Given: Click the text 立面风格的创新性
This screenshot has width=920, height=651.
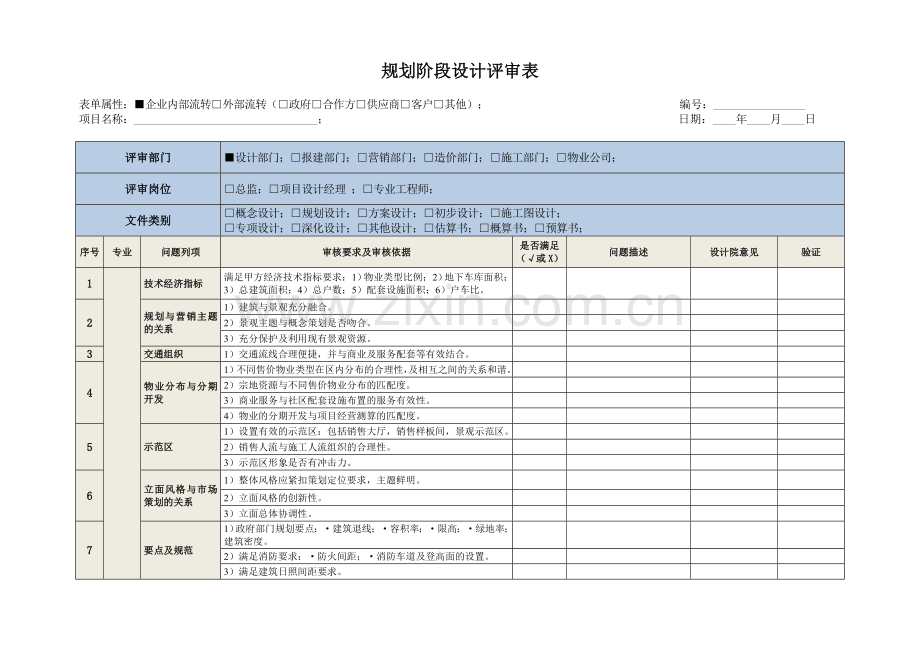Looking at the screenshot, I should [x=278, y=498].
